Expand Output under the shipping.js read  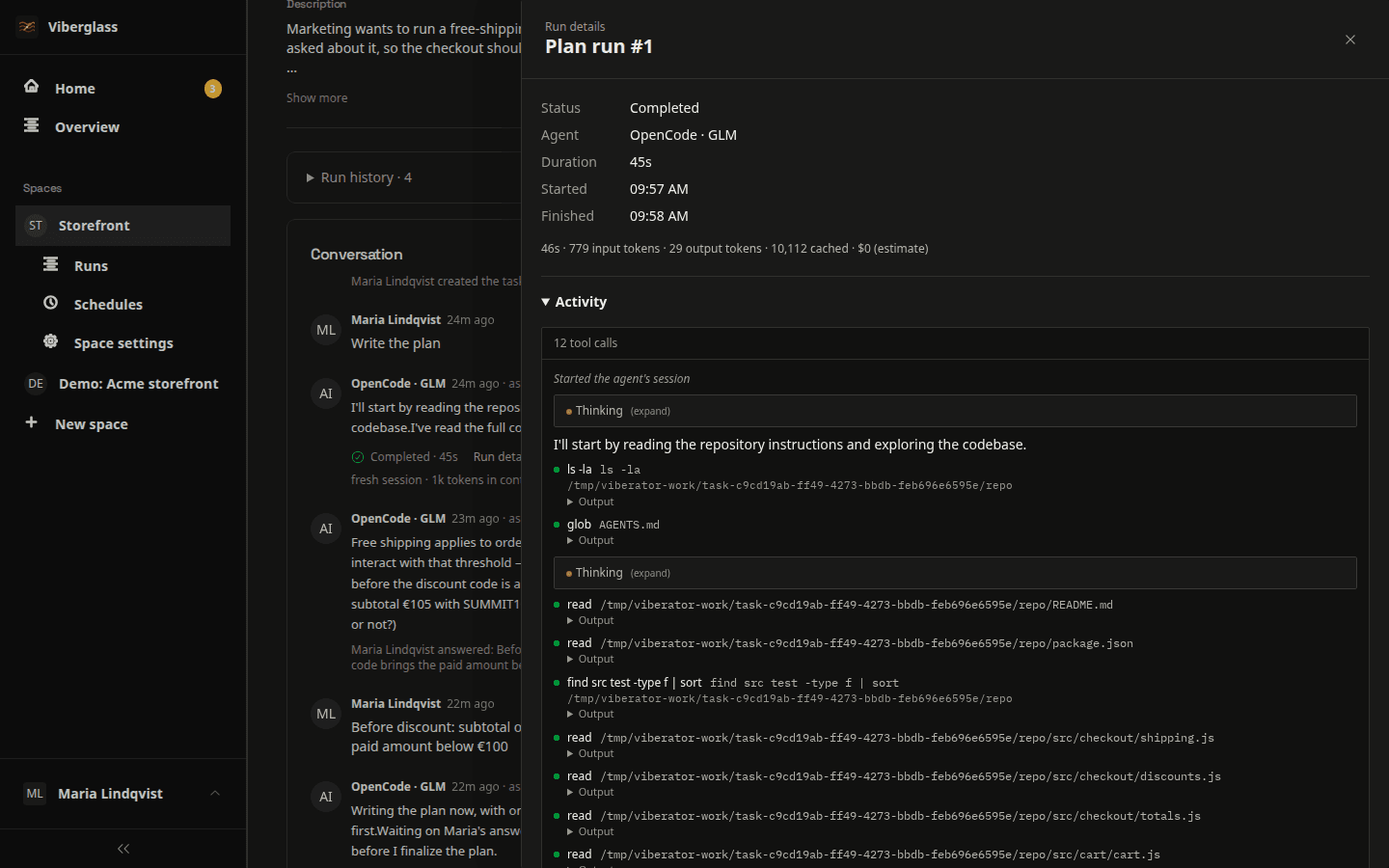[x=590, y=753]
